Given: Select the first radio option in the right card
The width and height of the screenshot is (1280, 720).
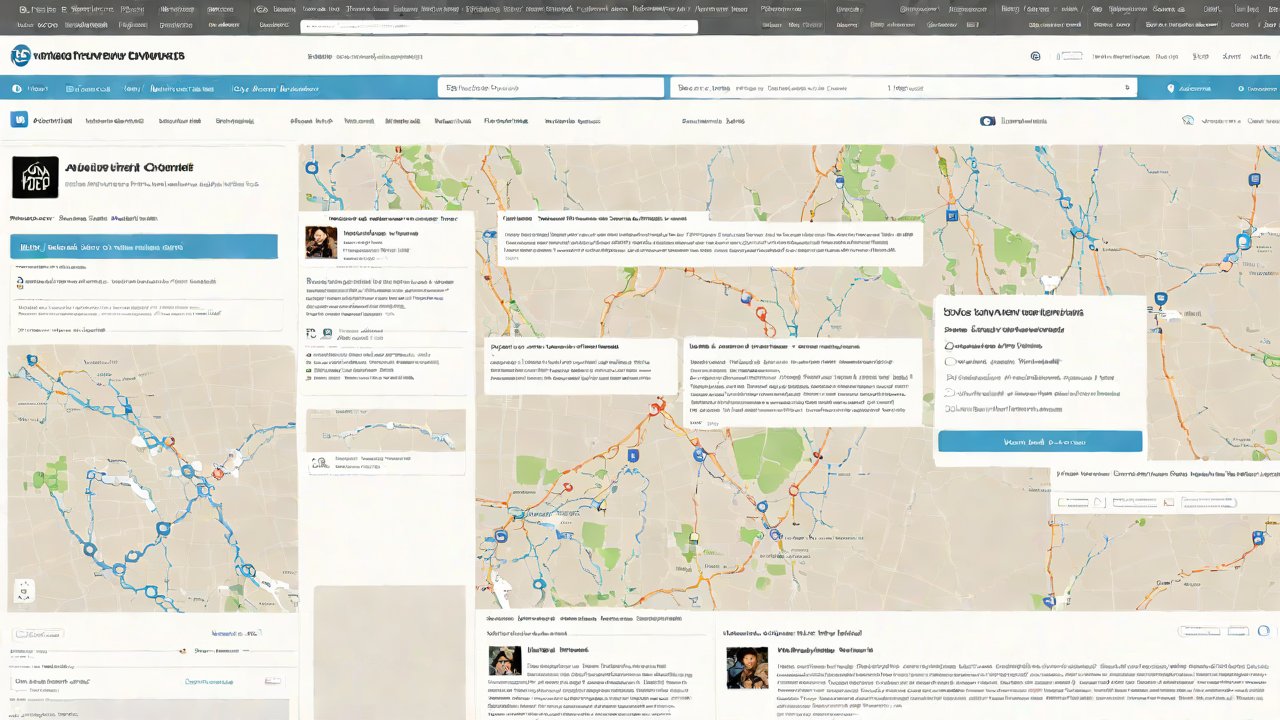Looking at the screenshot, I should click(950, 345).
